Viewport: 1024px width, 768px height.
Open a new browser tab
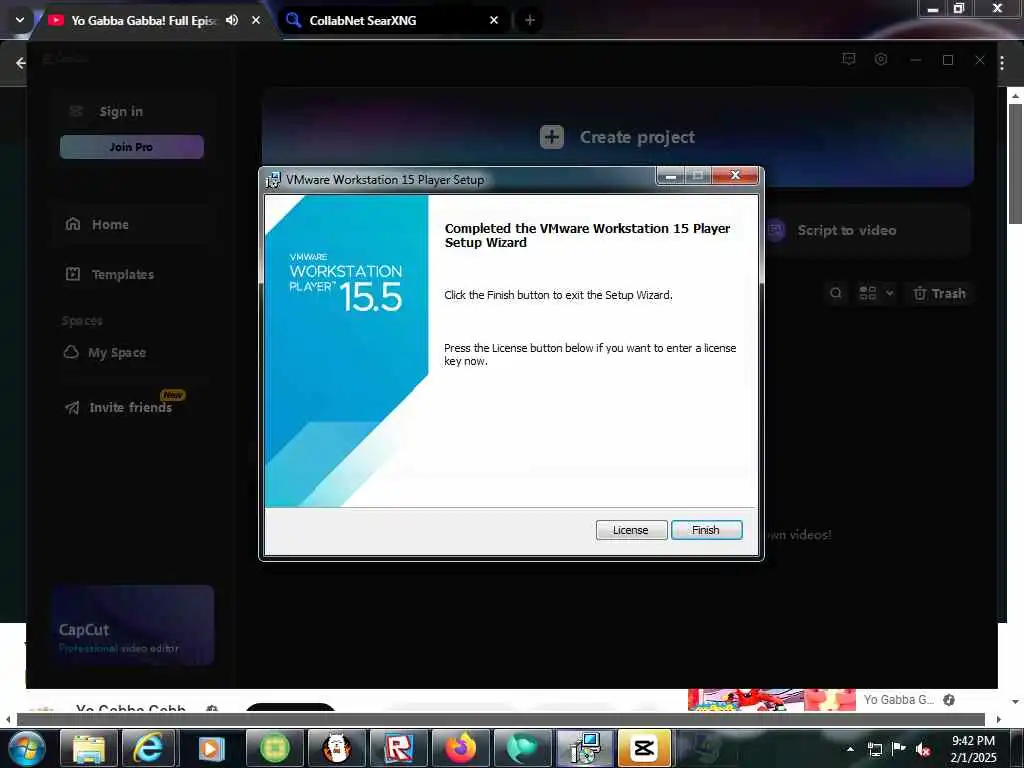530,20
